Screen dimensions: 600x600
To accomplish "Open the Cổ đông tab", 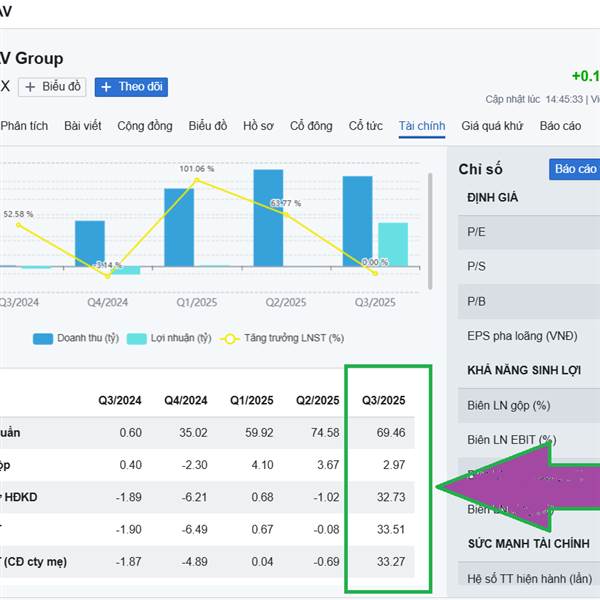I will 311,126.
